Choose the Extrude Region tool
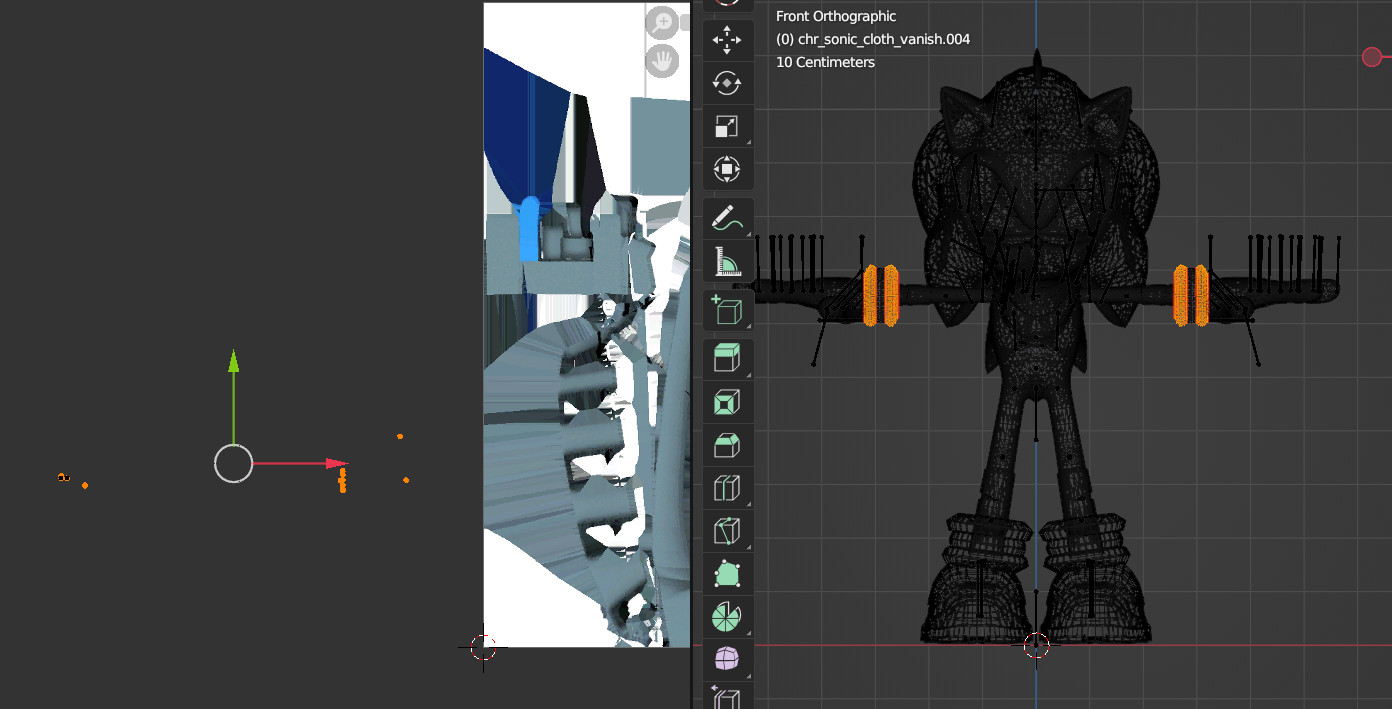The width and height of the screenshot is (1392, 709). pyautogui.click(x=727, y=357)
